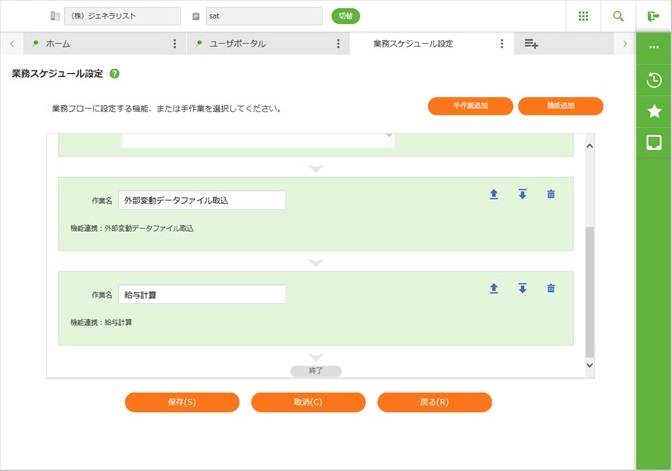Open favorites star icon in sidebar
The width and height of the screenshot is (672, 471).
654,111
